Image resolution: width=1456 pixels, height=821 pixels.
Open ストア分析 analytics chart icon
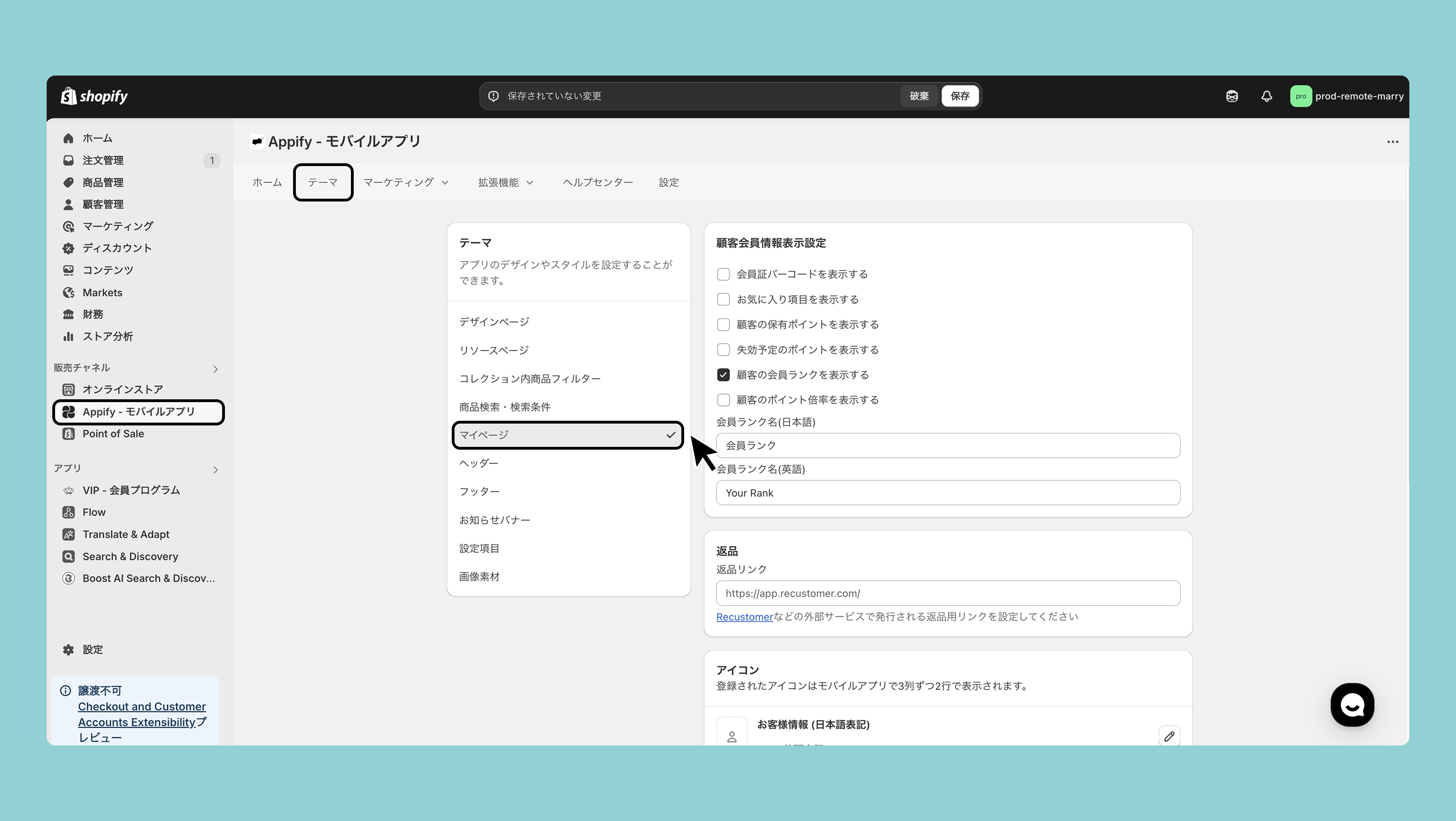click(69, 336)
